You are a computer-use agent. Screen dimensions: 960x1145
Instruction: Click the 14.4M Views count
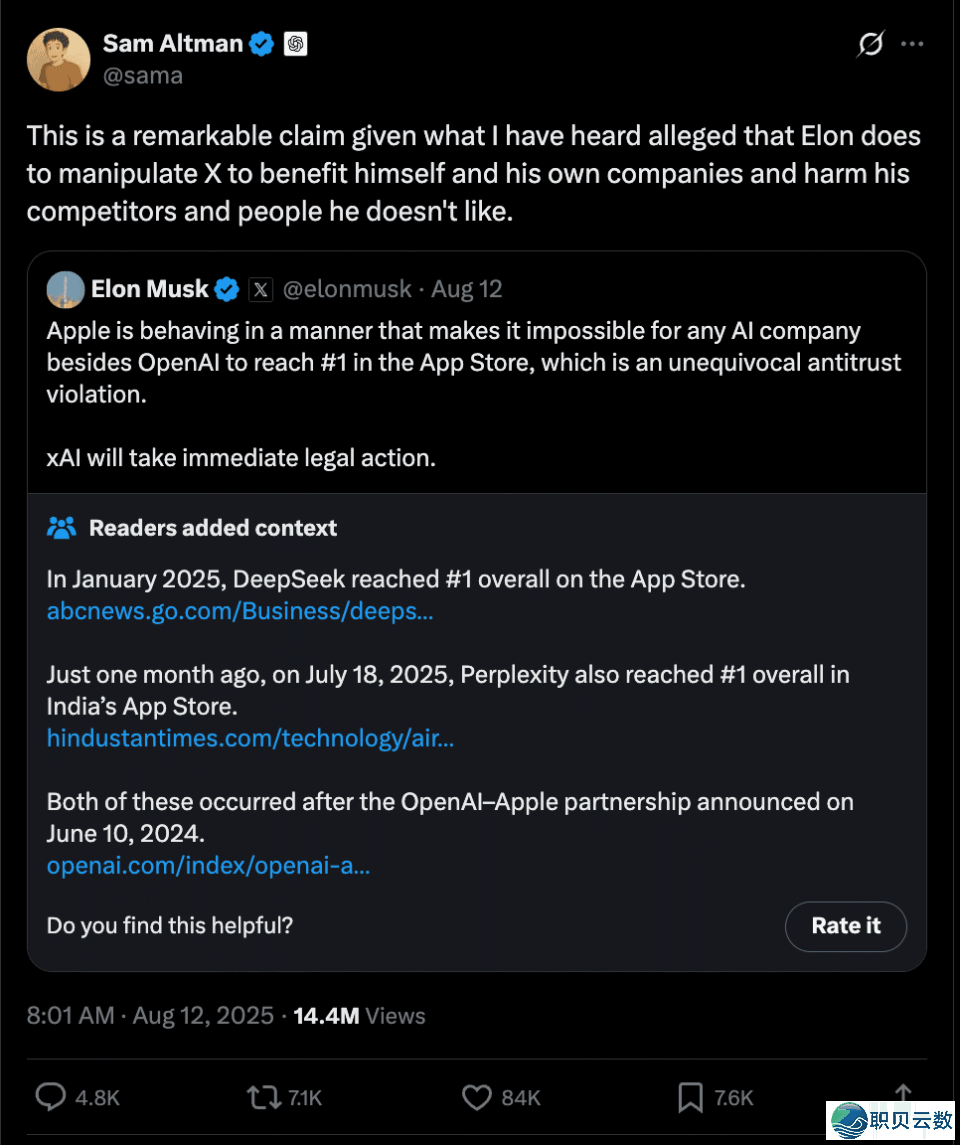click(359, 1016)
